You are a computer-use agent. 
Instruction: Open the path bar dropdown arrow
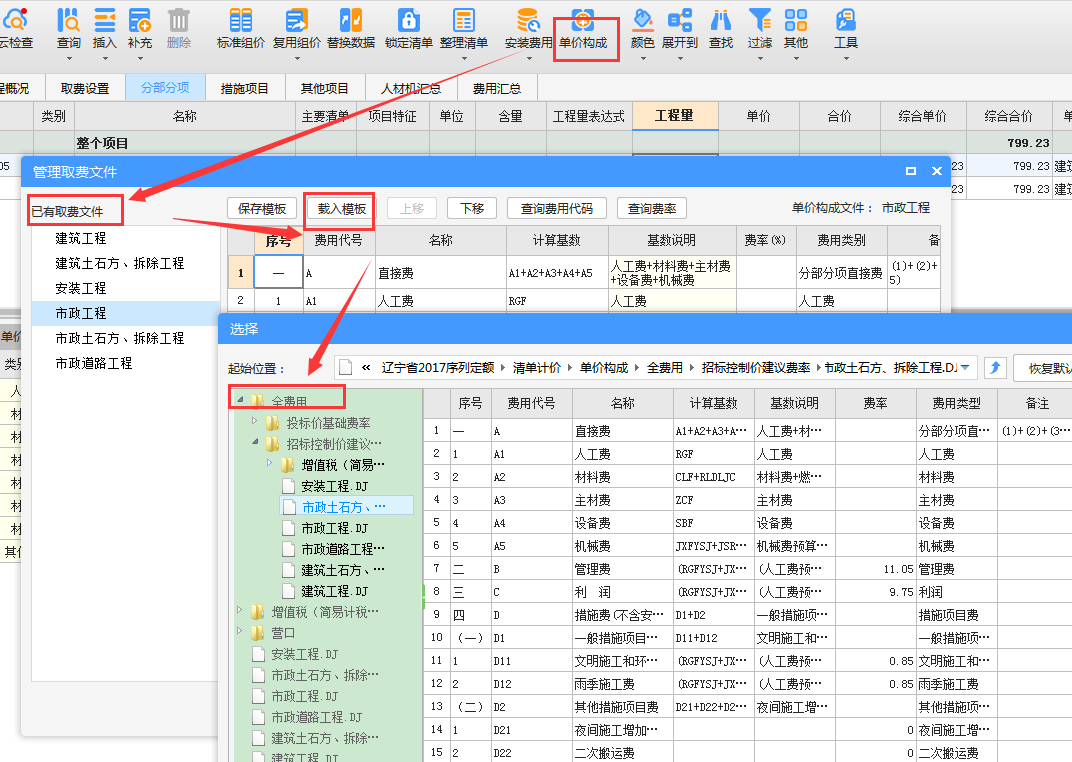click(965, 368)
